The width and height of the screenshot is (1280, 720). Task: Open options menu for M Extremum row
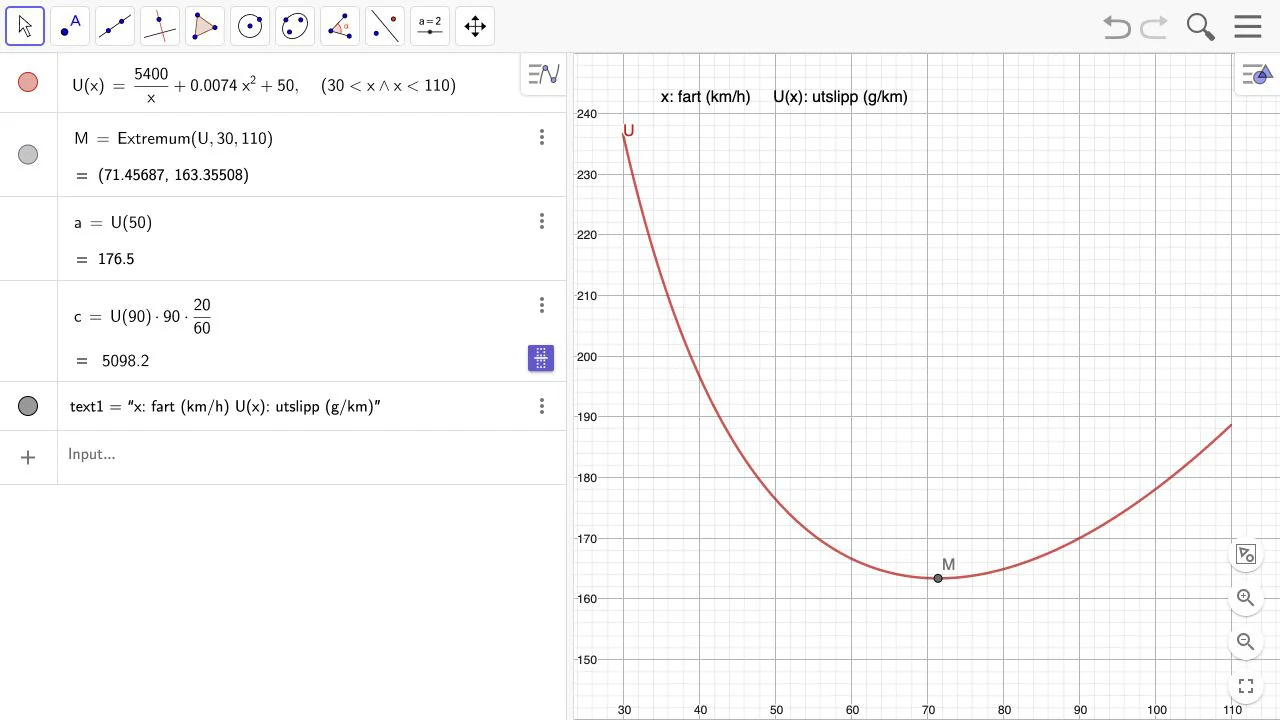542,137
